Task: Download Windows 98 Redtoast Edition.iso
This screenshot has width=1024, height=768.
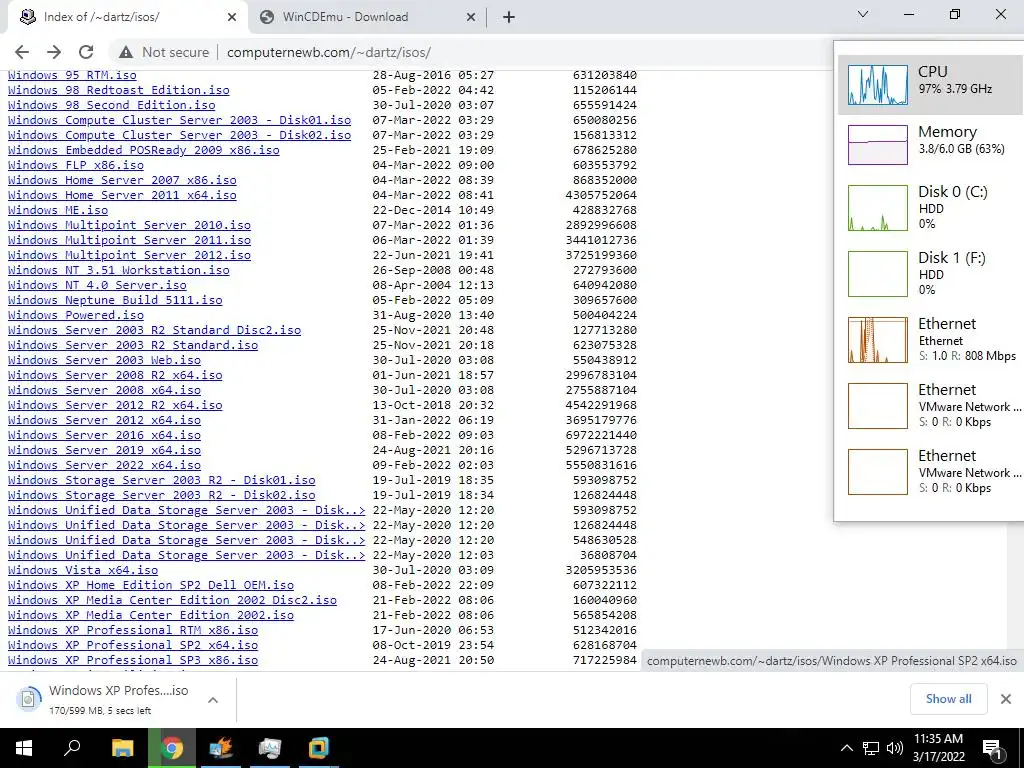Action: (x=118, y=90)
